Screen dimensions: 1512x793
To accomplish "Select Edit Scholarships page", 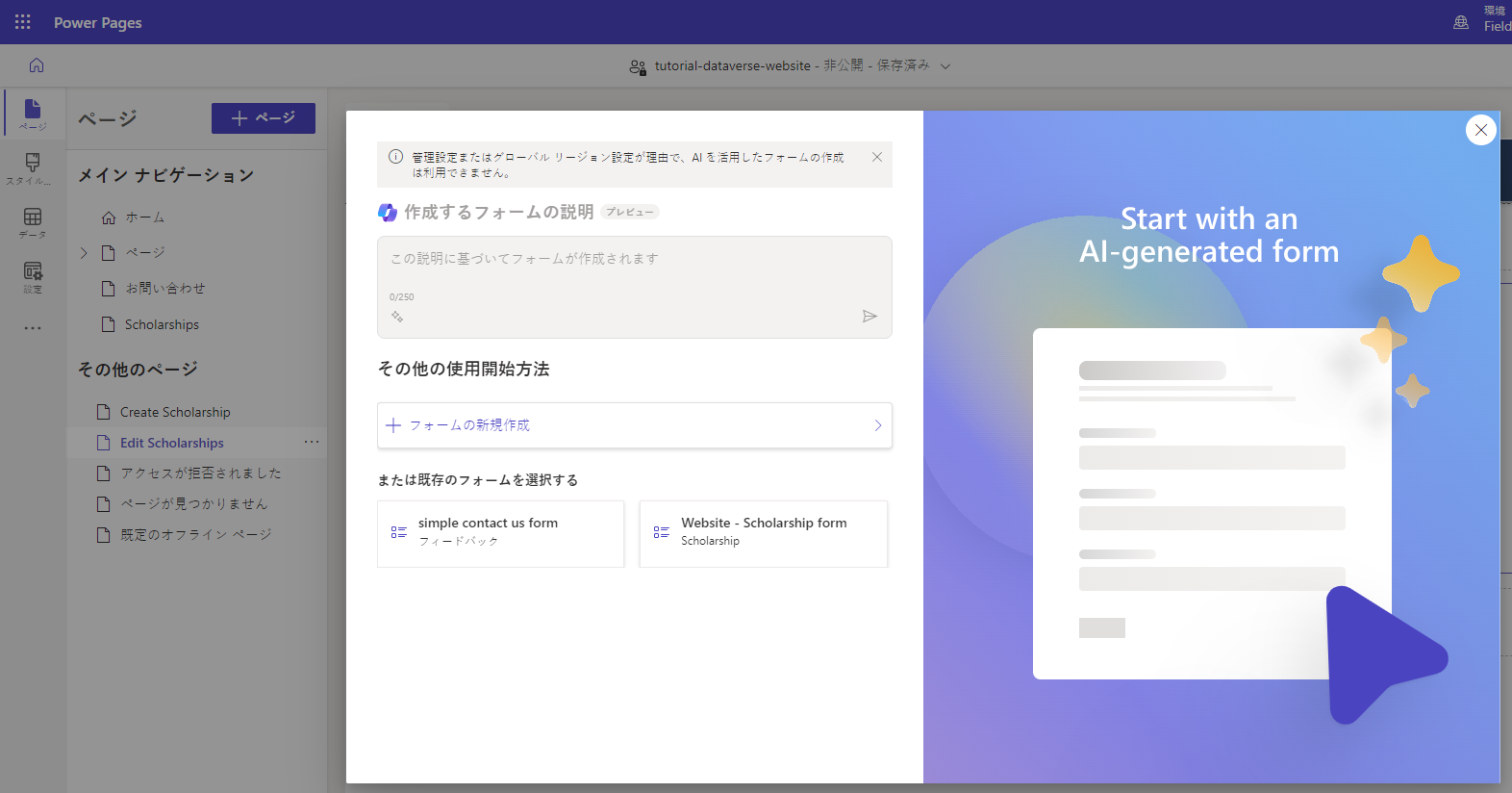I will point(171,443).
